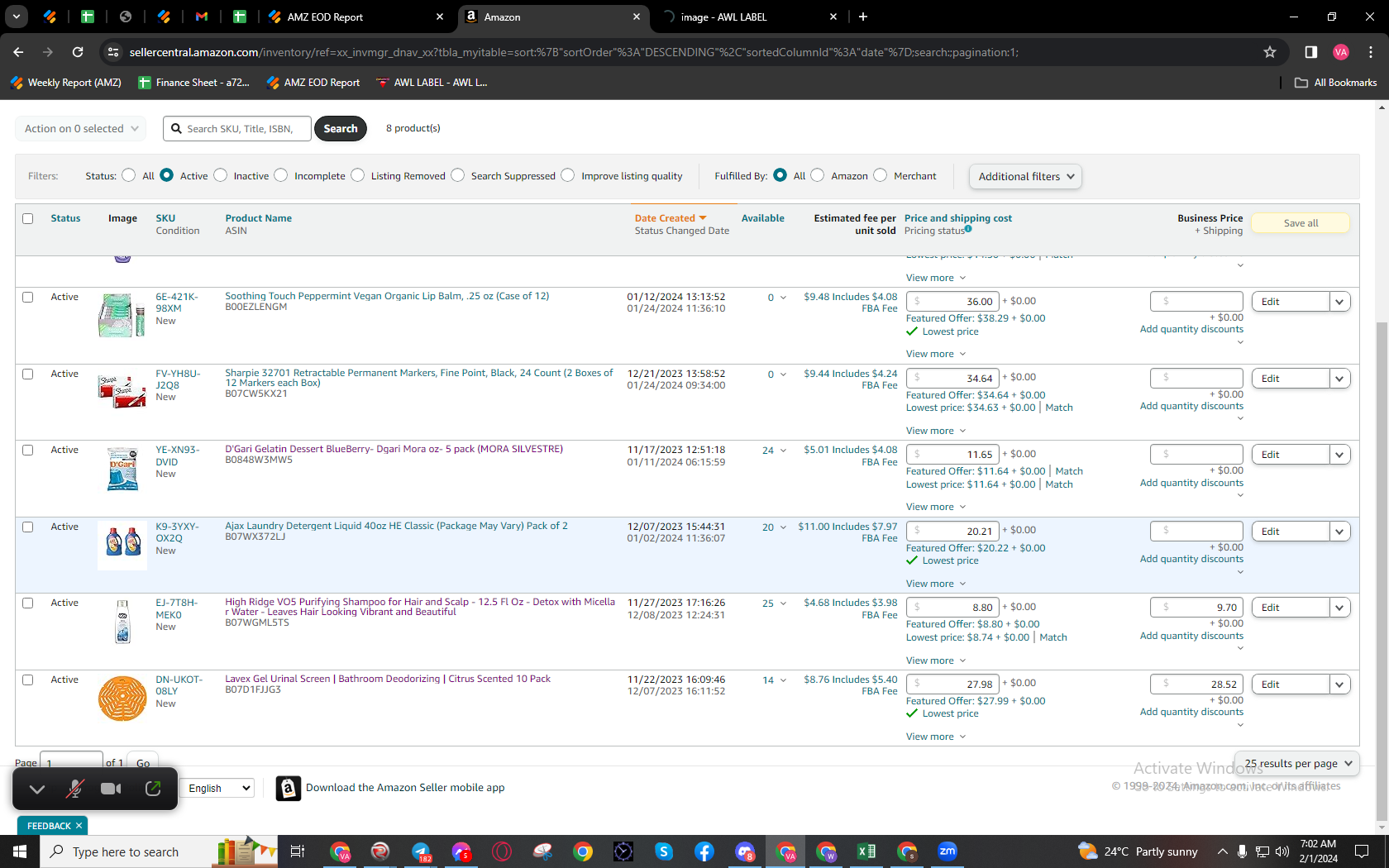Open the 25 results per page dropdown
The width and height of the screenshot is (1389, 868).
point(1296,763)
